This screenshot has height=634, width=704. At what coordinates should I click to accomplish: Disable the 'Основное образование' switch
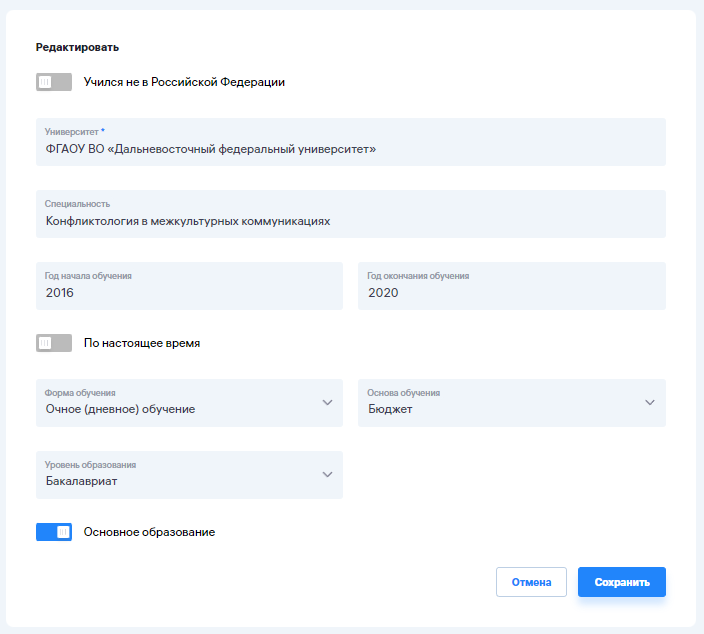point(54,532)
